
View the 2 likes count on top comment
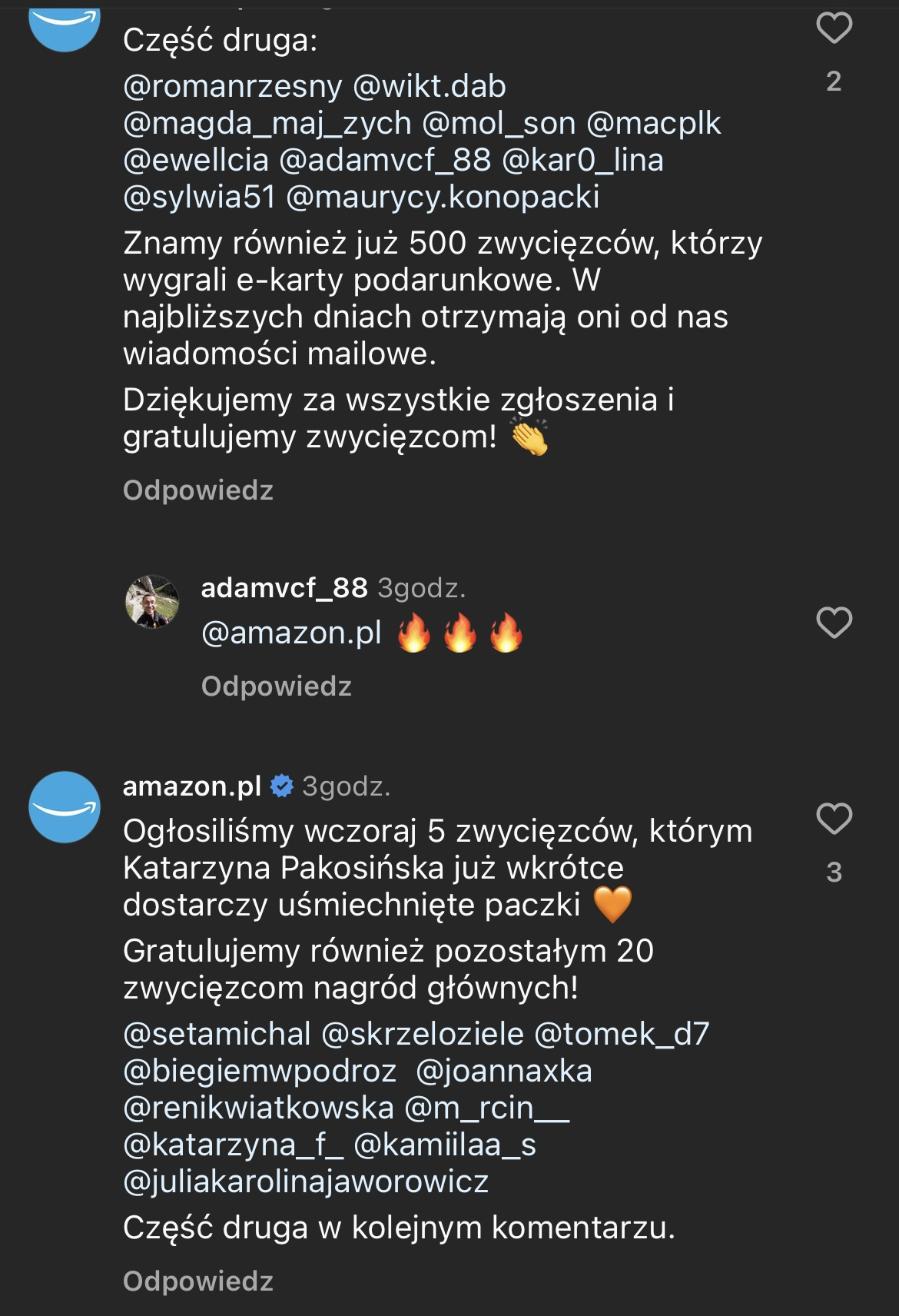834,81
